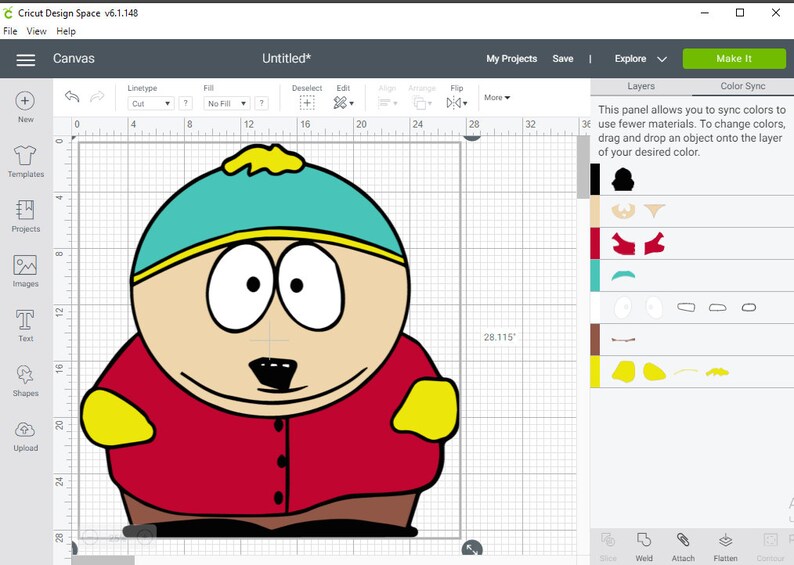
Task: Start a New project from sidebar
Action: point(25,107)
